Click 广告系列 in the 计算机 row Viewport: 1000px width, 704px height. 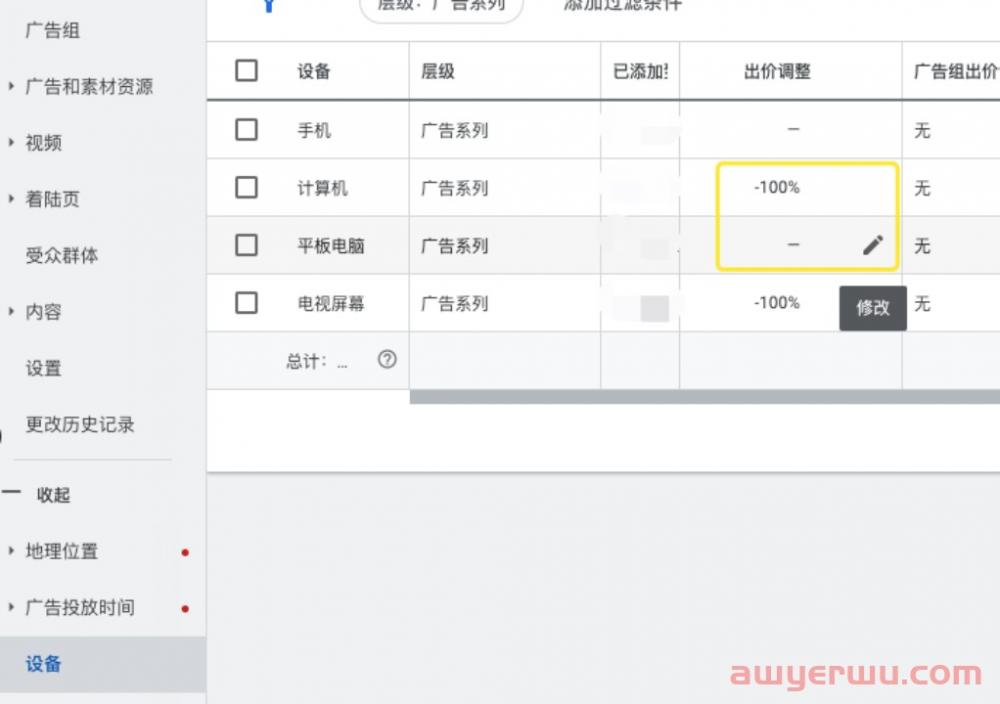(x=455, y=188)
